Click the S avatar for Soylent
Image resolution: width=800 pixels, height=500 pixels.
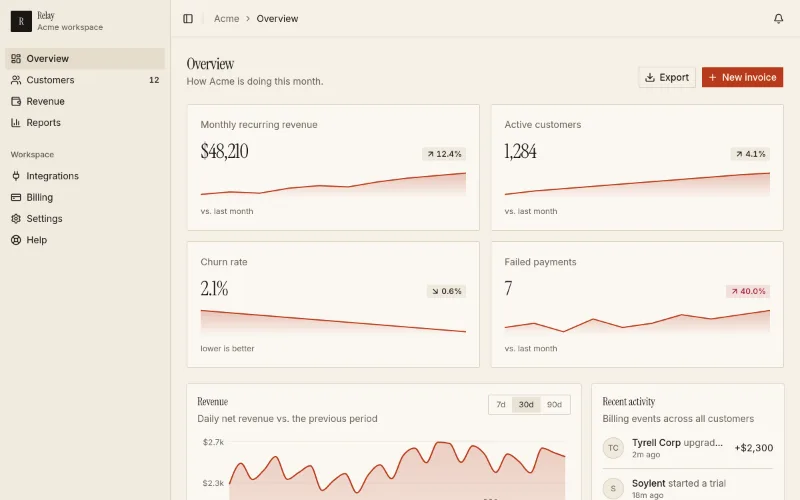pos(613,489)
